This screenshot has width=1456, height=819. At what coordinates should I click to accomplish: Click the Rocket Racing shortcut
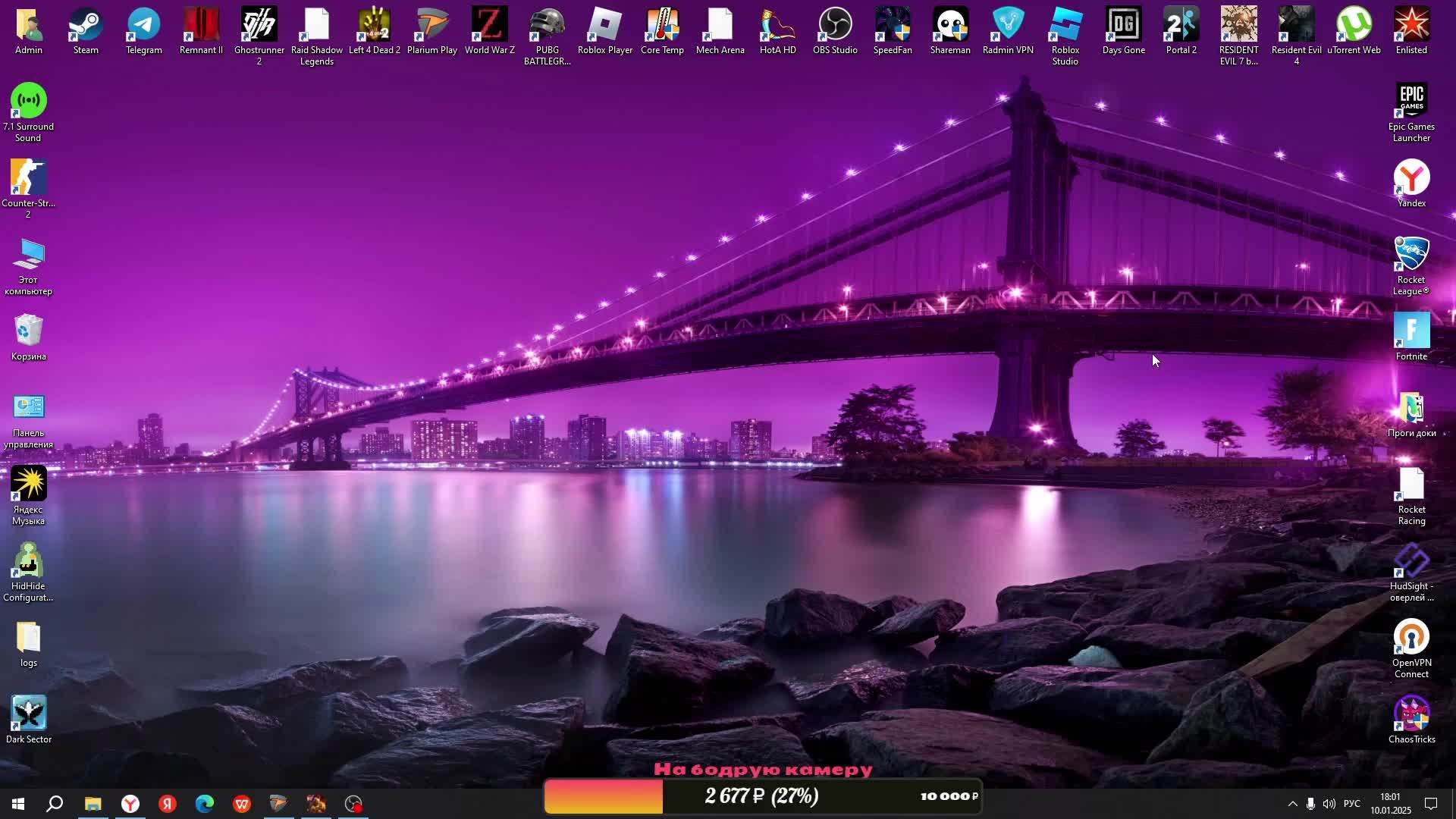pyautogui.click(x=1412, y=496)
